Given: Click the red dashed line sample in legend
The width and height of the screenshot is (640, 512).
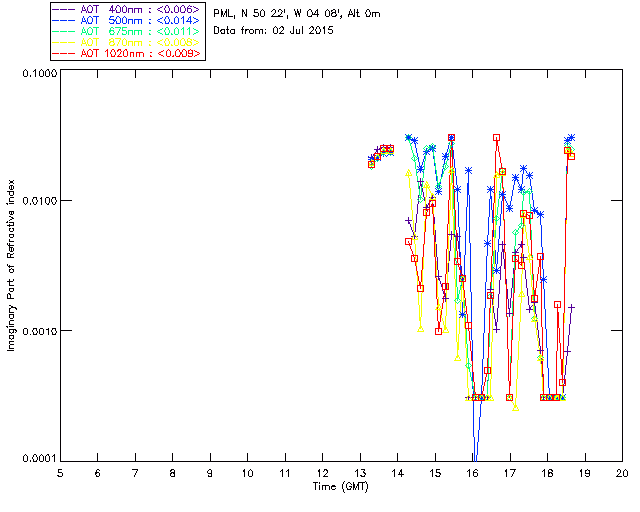Looking at the screenshot, I should coord(64,53).
